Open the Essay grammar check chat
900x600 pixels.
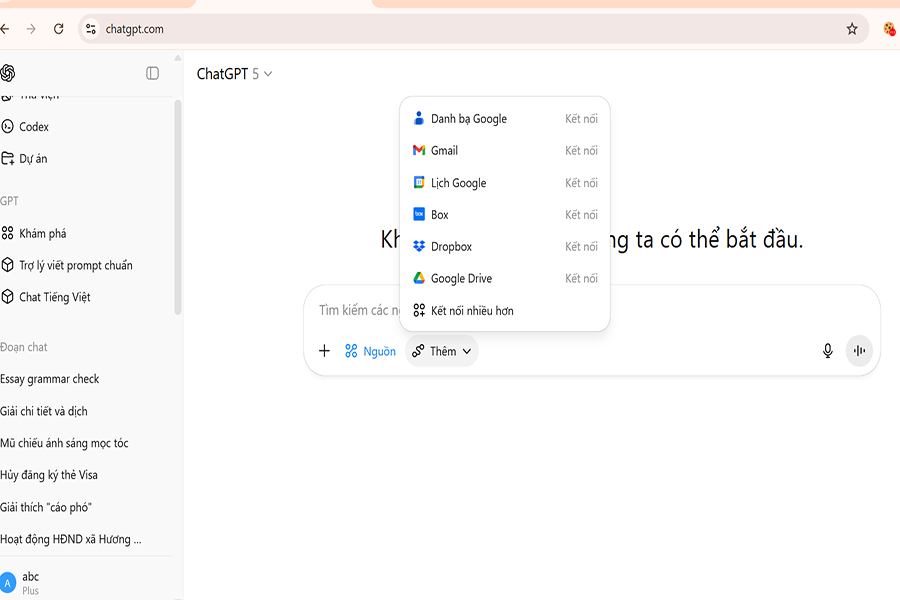coord(50,379)
